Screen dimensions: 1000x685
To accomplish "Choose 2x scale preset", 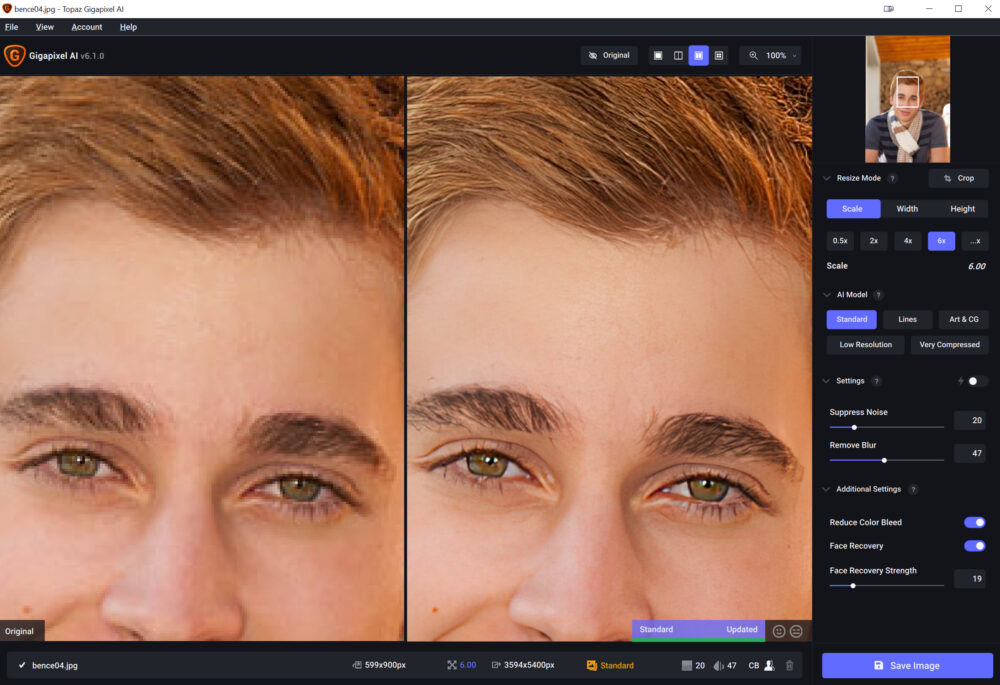I will [x=874, y=241].
